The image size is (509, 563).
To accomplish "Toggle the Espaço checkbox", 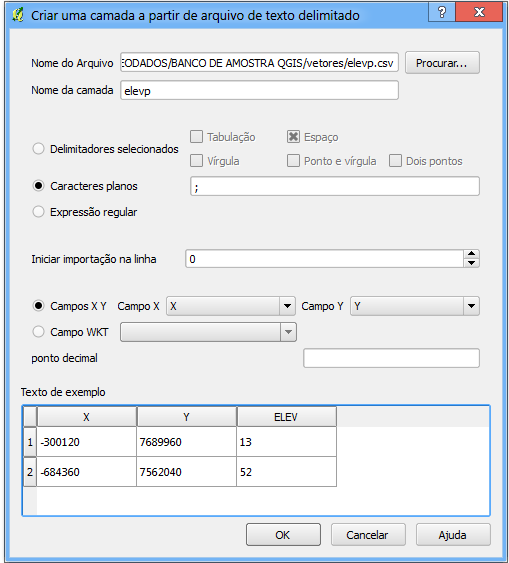I will (x=293, y=137).
